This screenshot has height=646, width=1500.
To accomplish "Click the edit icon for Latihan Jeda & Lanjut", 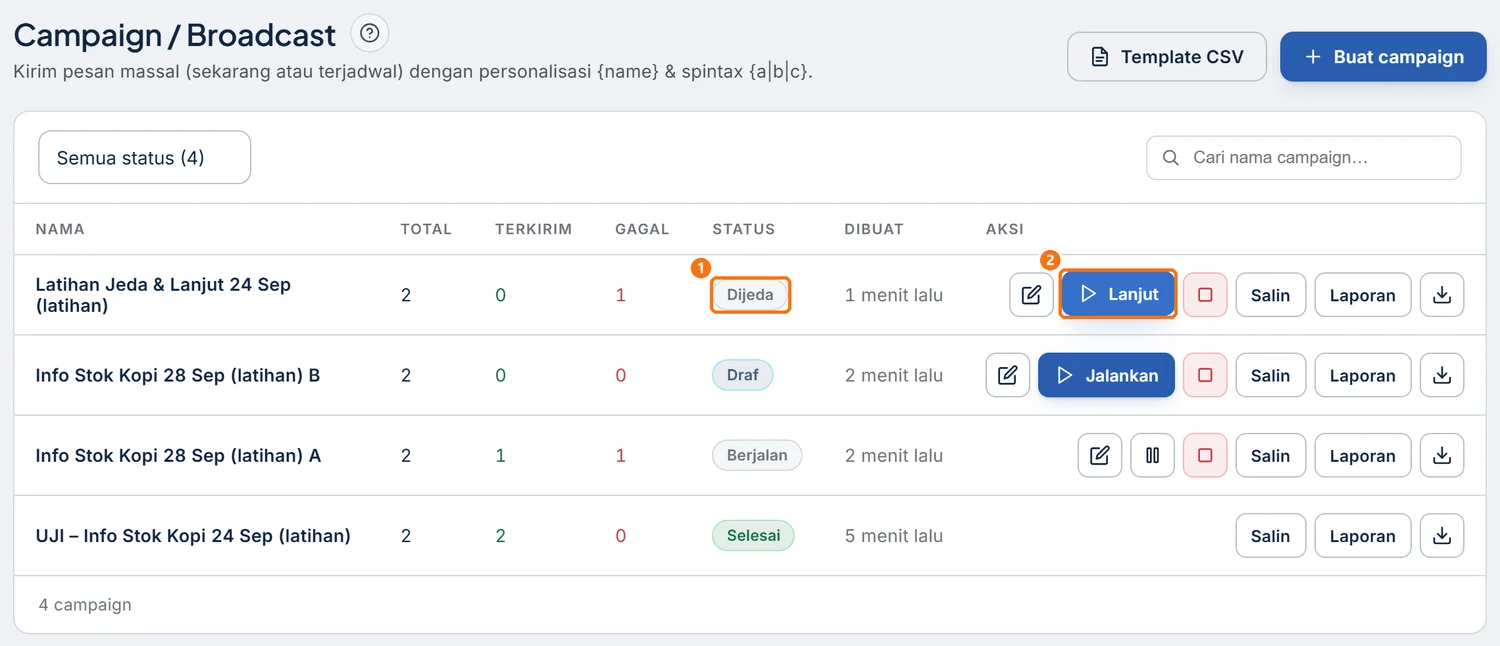I will pos(1031,295).
